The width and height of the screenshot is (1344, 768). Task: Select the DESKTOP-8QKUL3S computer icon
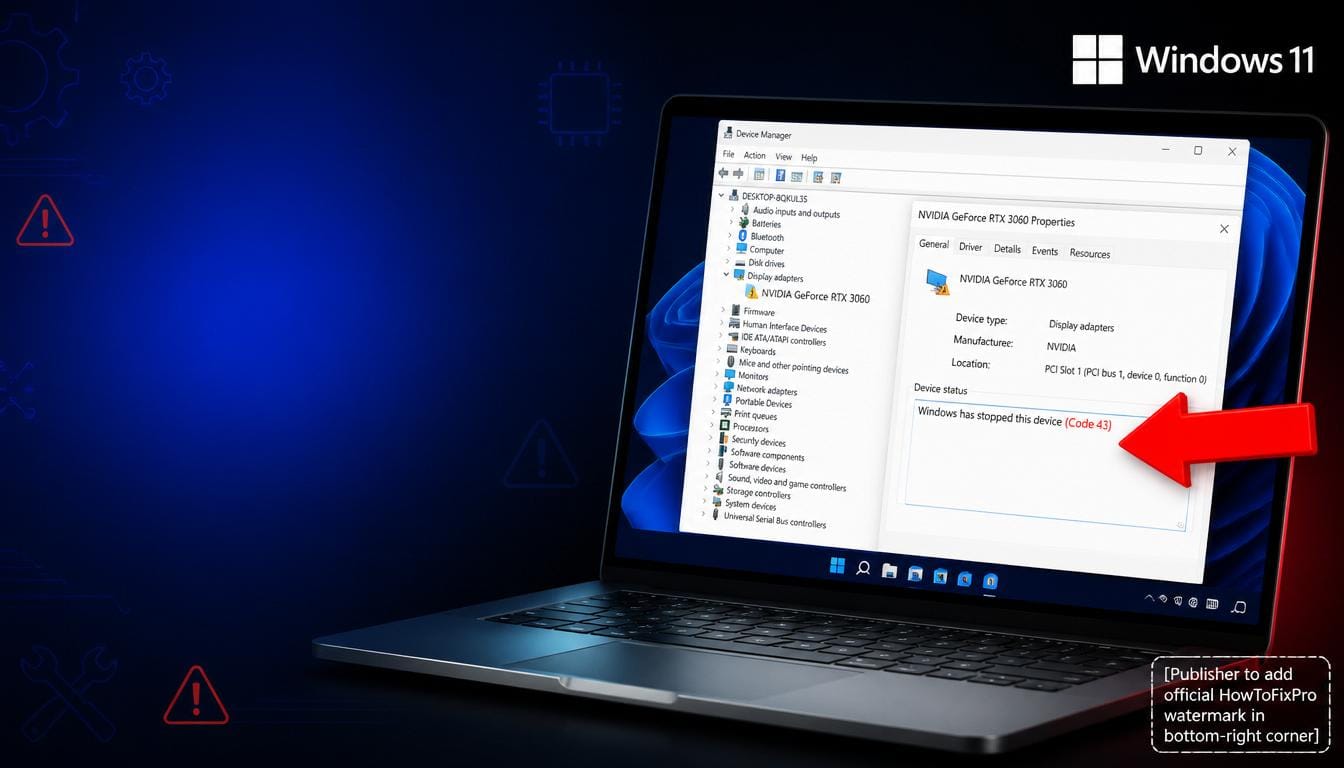(733, 197)
